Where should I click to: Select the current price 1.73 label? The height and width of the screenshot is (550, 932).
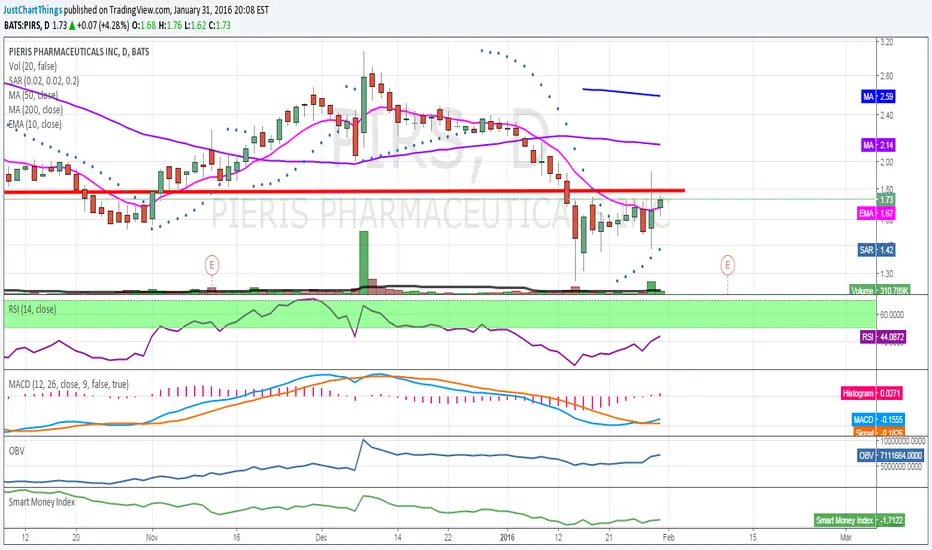pyautogui.click(x=886, y=200)
